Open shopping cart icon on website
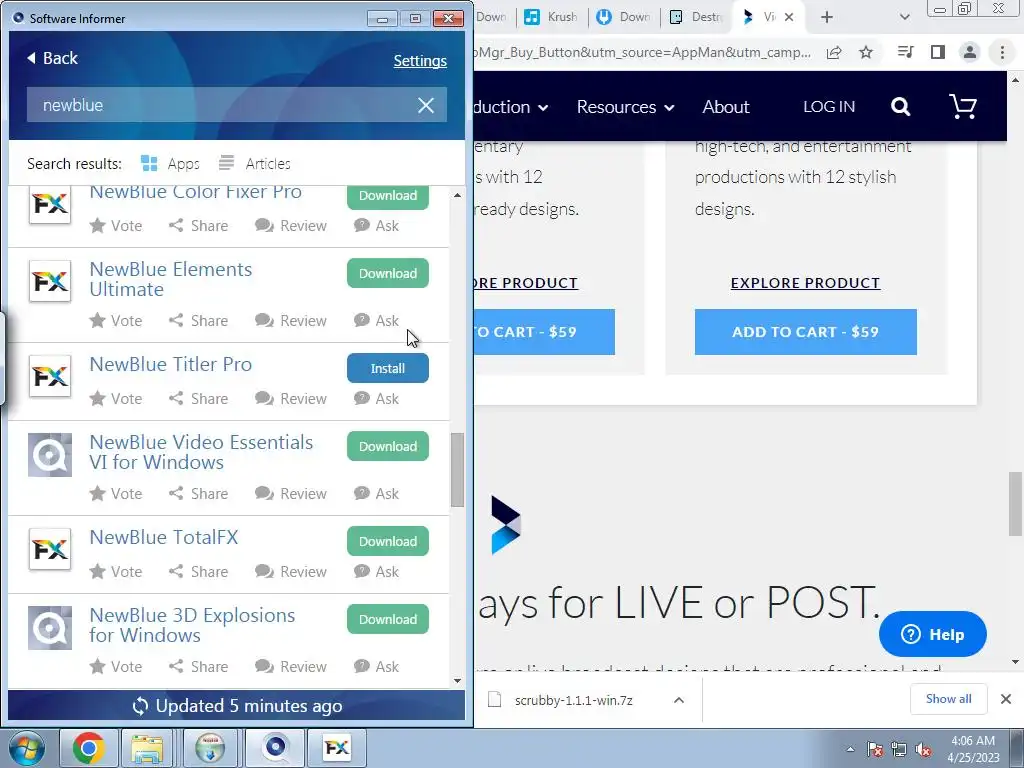Screen dimensions: 1024x768 (963, 106)
